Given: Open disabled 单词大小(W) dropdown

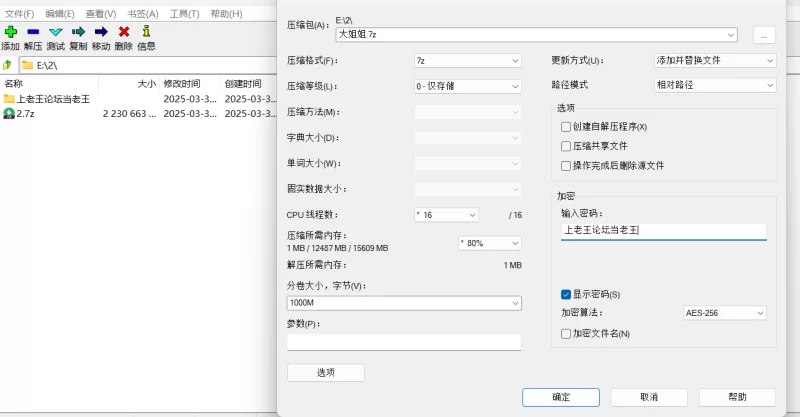Looking at the screenshot, I should click(468, 163).
